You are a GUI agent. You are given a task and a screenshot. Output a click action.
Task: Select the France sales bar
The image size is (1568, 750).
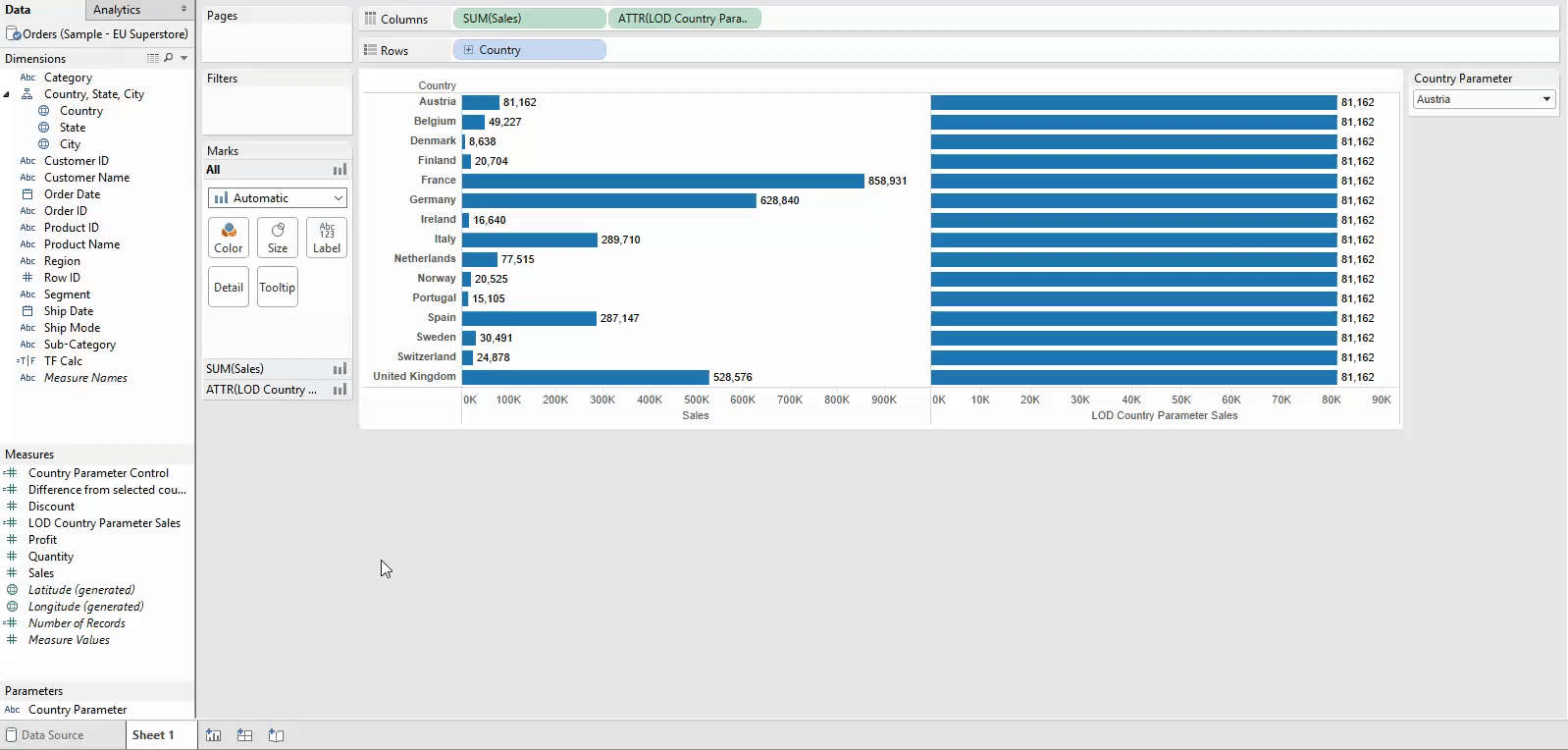pyautogui.click(x=662, y=181)
